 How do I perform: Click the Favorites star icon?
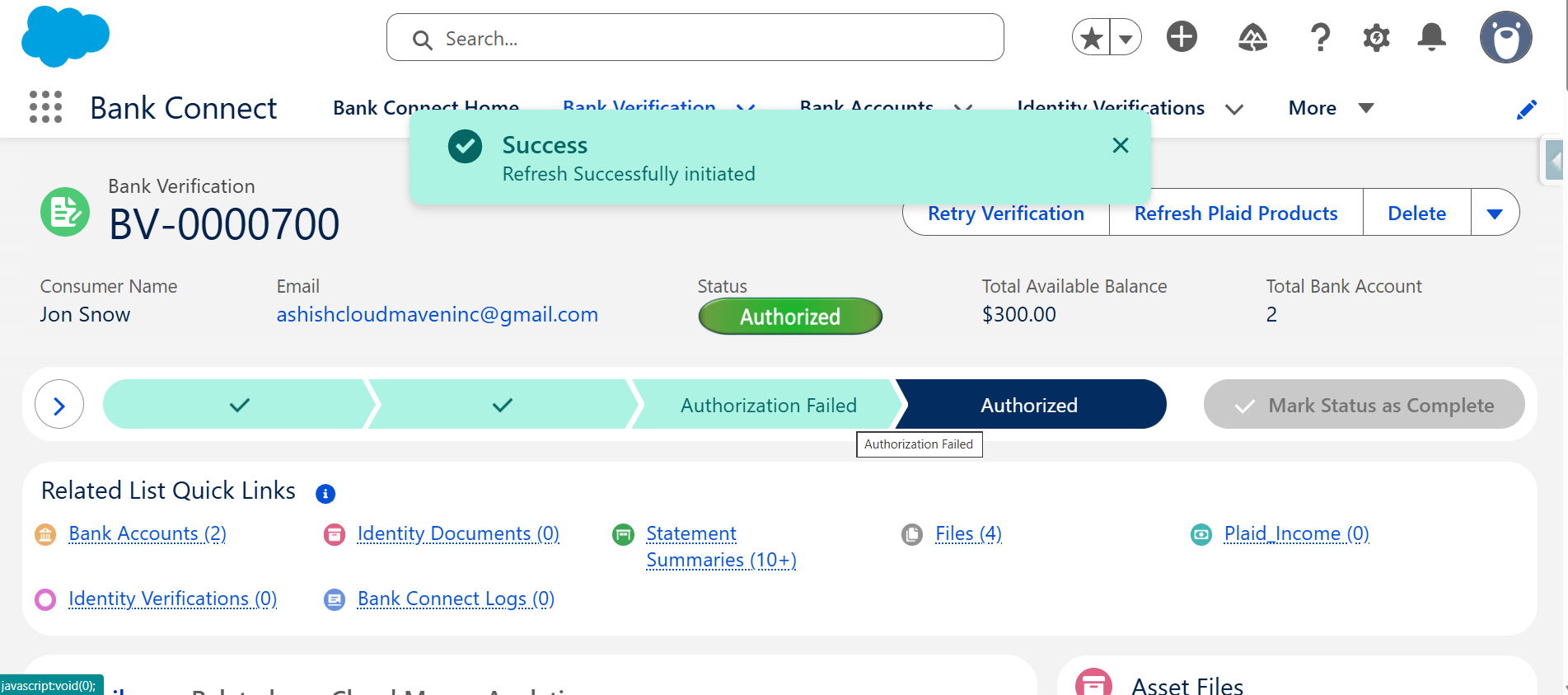pos(1091,37)
